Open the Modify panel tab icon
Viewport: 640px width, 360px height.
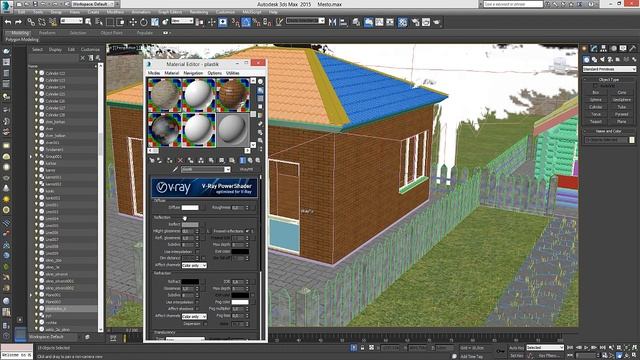tap(594, 49)
